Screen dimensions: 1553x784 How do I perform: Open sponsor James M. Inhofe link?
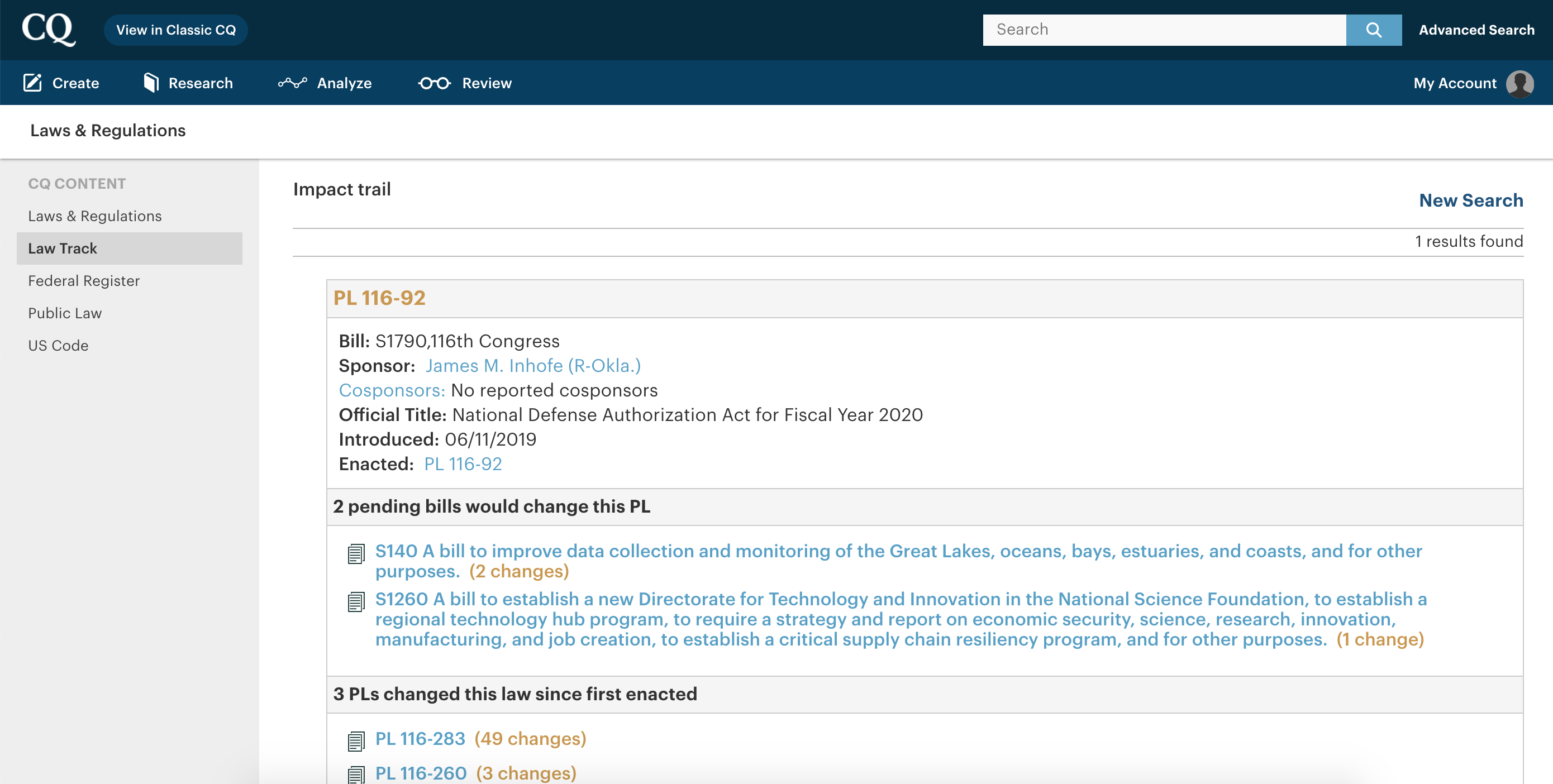[x=533, y=366]
